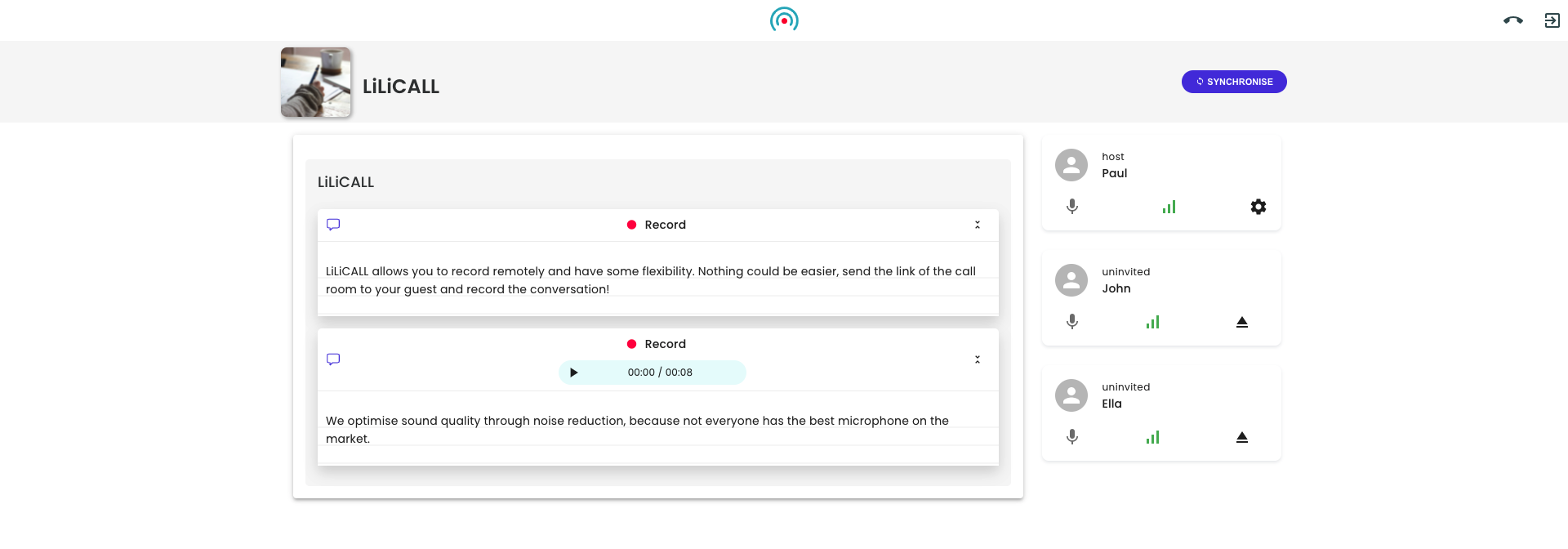Play the 00:08 audio recording

(573, 373)
